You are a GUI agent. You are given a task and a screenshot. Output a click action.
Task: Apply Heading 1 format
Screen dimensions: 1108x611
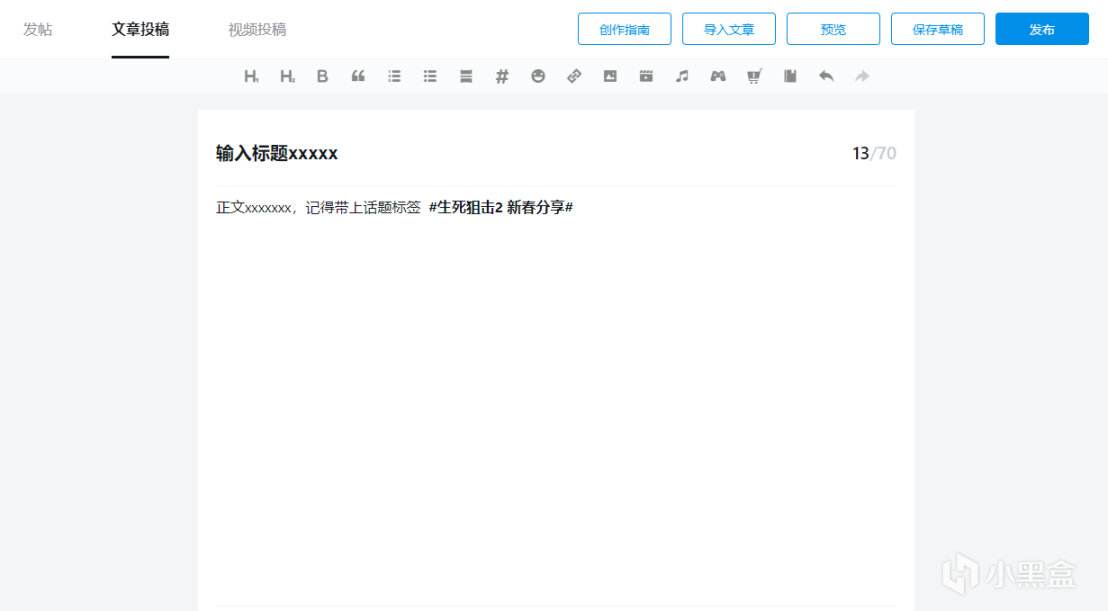[x=251, y=76]
